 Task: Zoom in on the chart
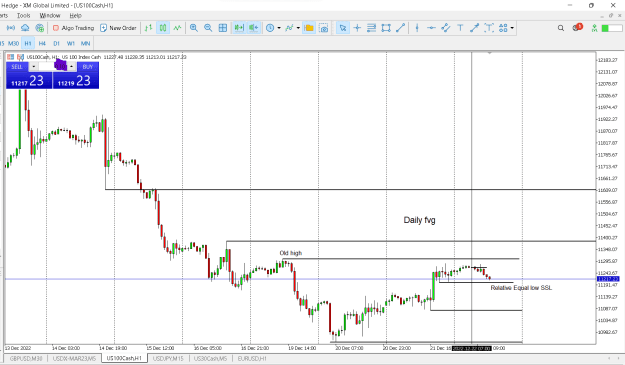(194, 28)
